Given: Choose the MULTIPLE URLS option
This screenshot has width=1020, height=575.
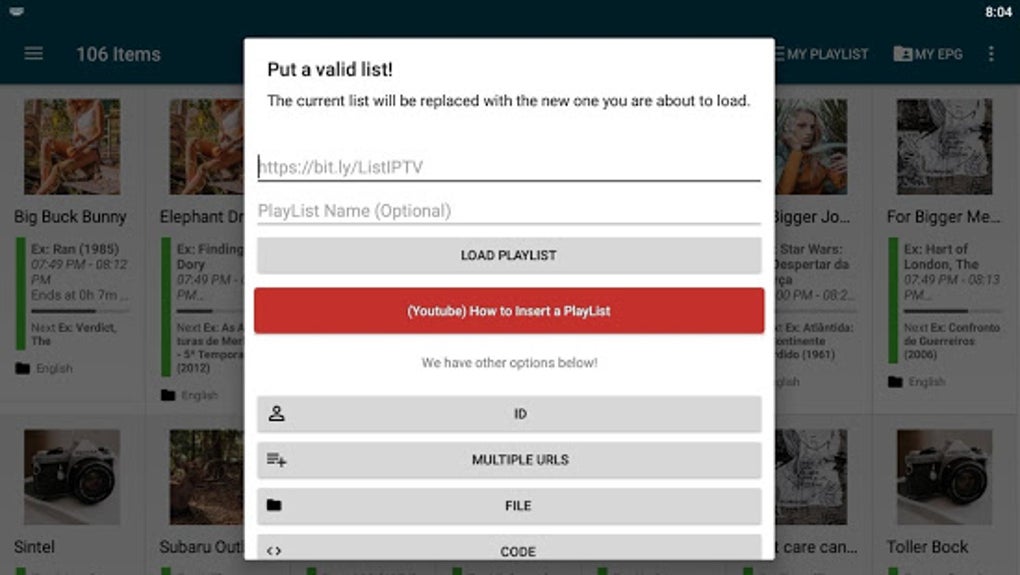Looking at the screenshot, I should pos(519,460).
